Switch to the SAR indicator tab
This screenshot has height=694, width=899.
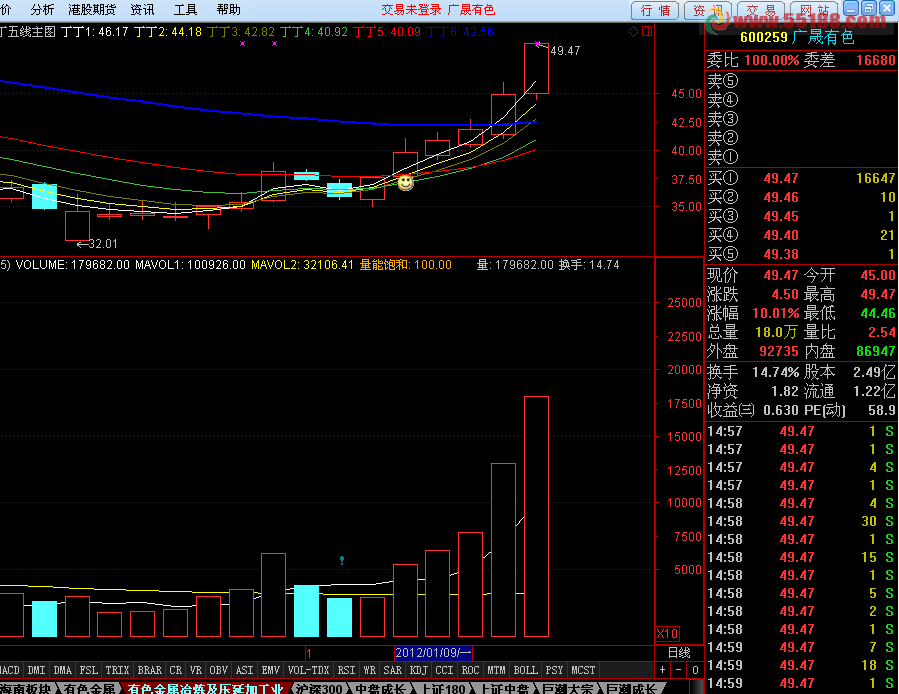393,670
